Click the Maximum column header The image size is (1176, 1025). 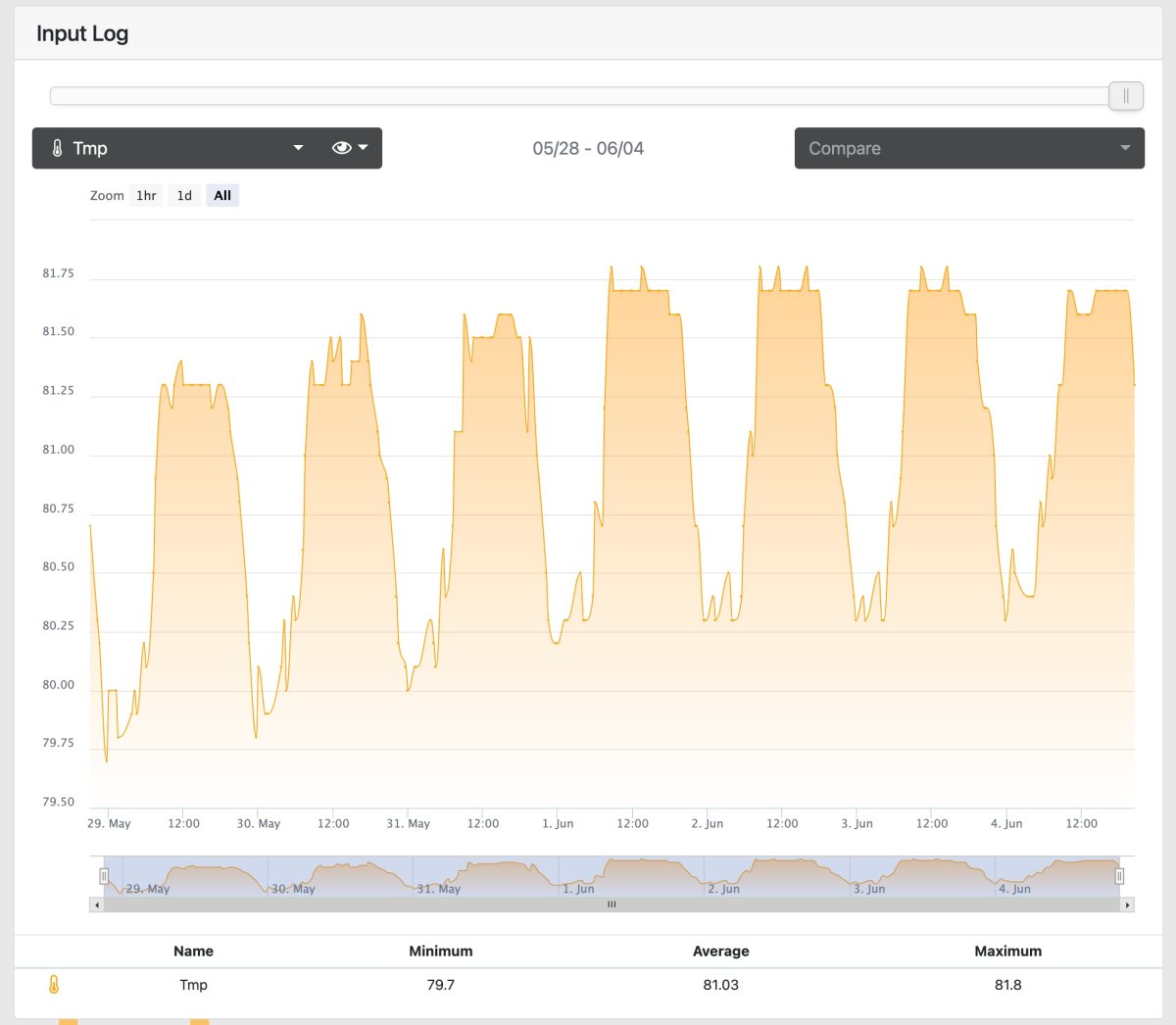coord(1008,952)
